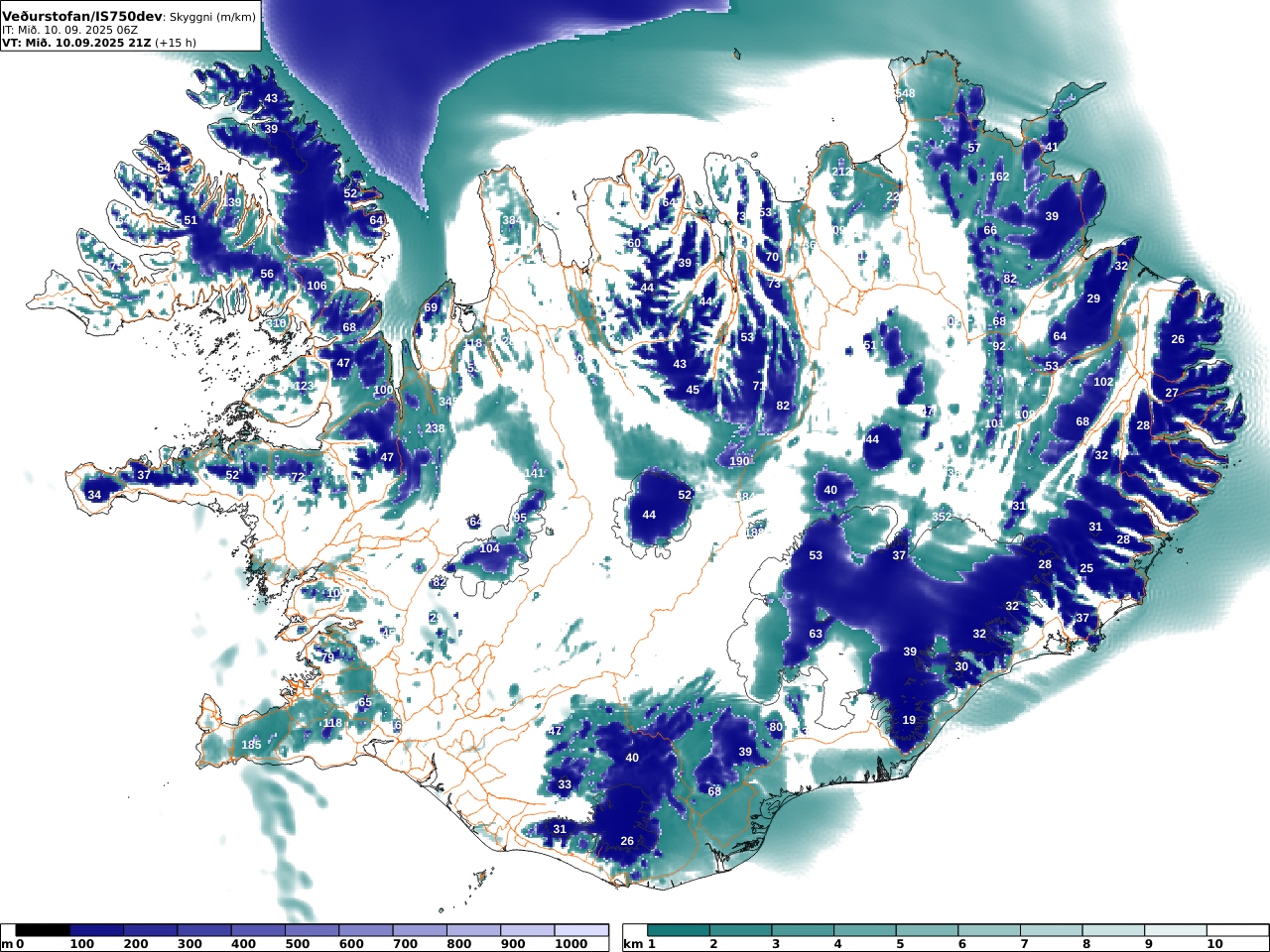Click the Veðurstofan/IS750dev title text
1270x952 pixels.
coord(81,17)
